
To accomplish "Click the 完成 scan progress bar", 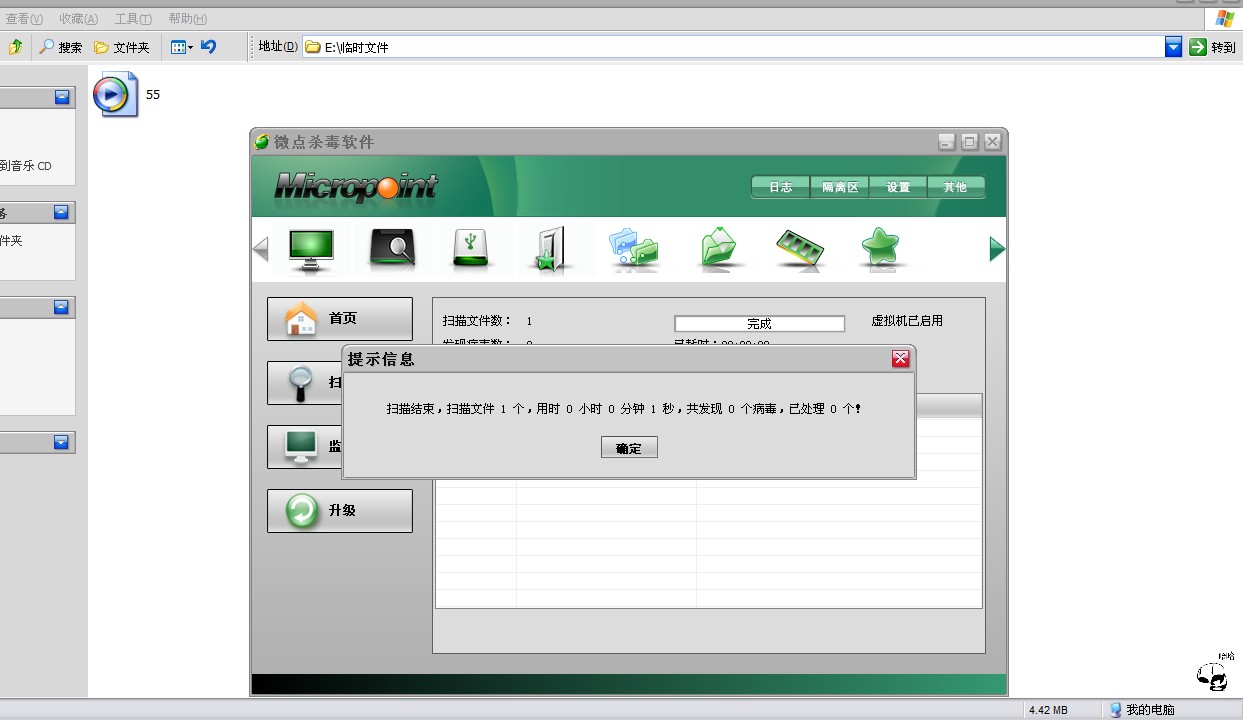I will [760, 324].
